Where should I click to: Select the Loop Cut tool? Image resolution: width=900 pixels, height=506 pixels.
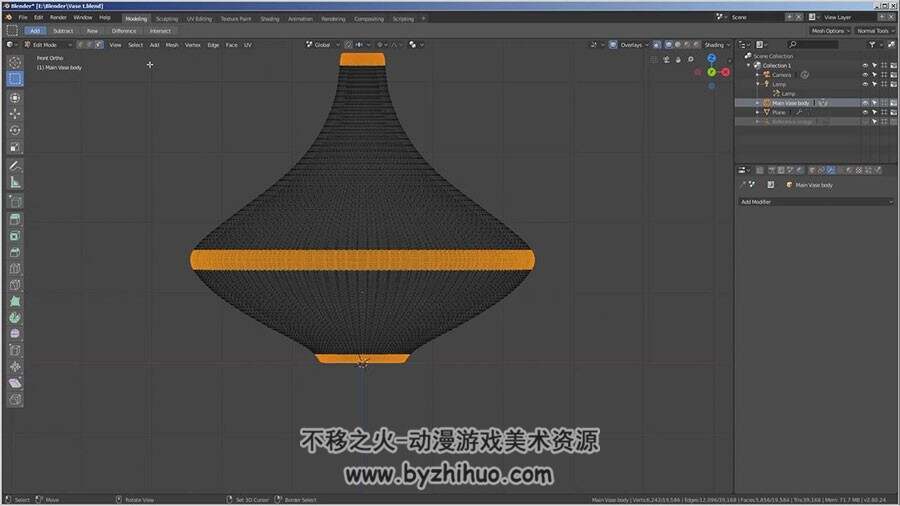pos(15,268)
